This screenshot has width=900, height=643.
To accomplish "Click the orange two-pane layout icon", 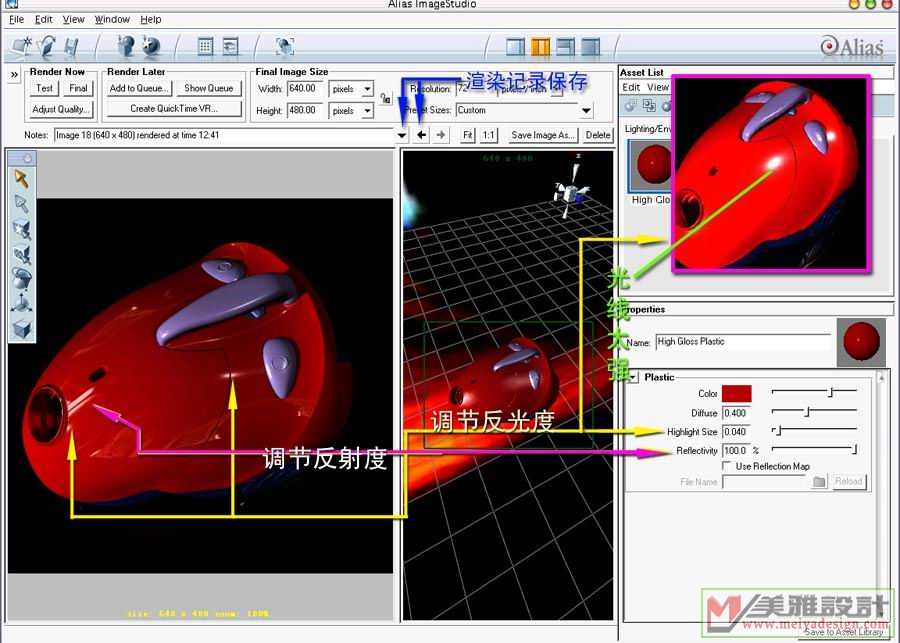I will 541,46.
